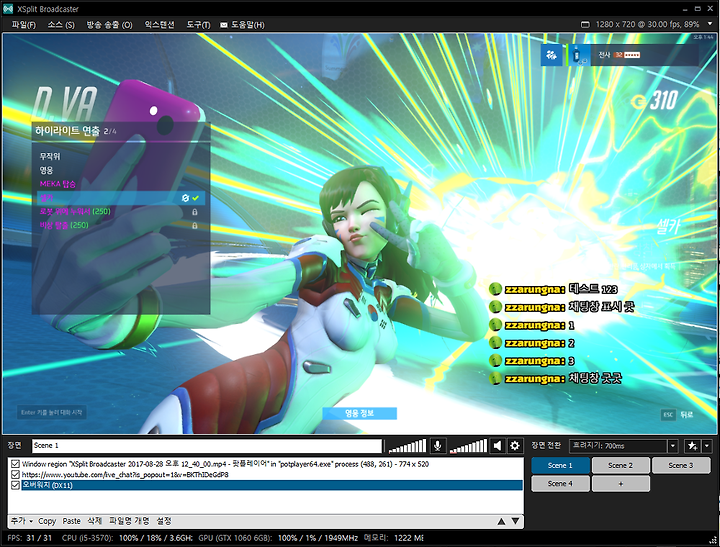
Task: Click 삭제 to delete source
Action: pos(95,521)
